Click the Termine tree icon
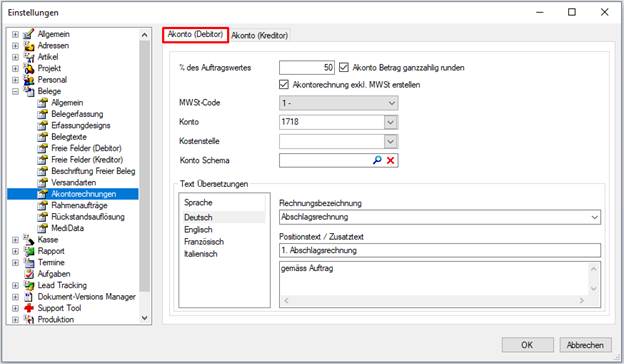The image size is (624, 364). click(29, 263)
